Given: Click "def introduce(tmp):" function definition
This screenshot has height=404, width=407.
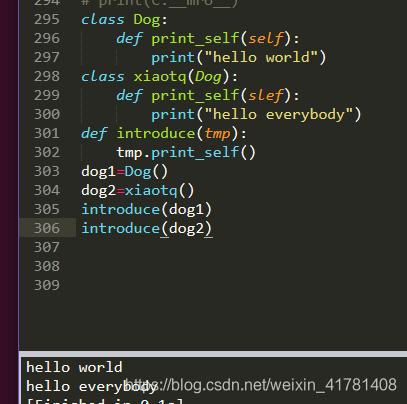Looking at the screenshot, I should (164, 134).
